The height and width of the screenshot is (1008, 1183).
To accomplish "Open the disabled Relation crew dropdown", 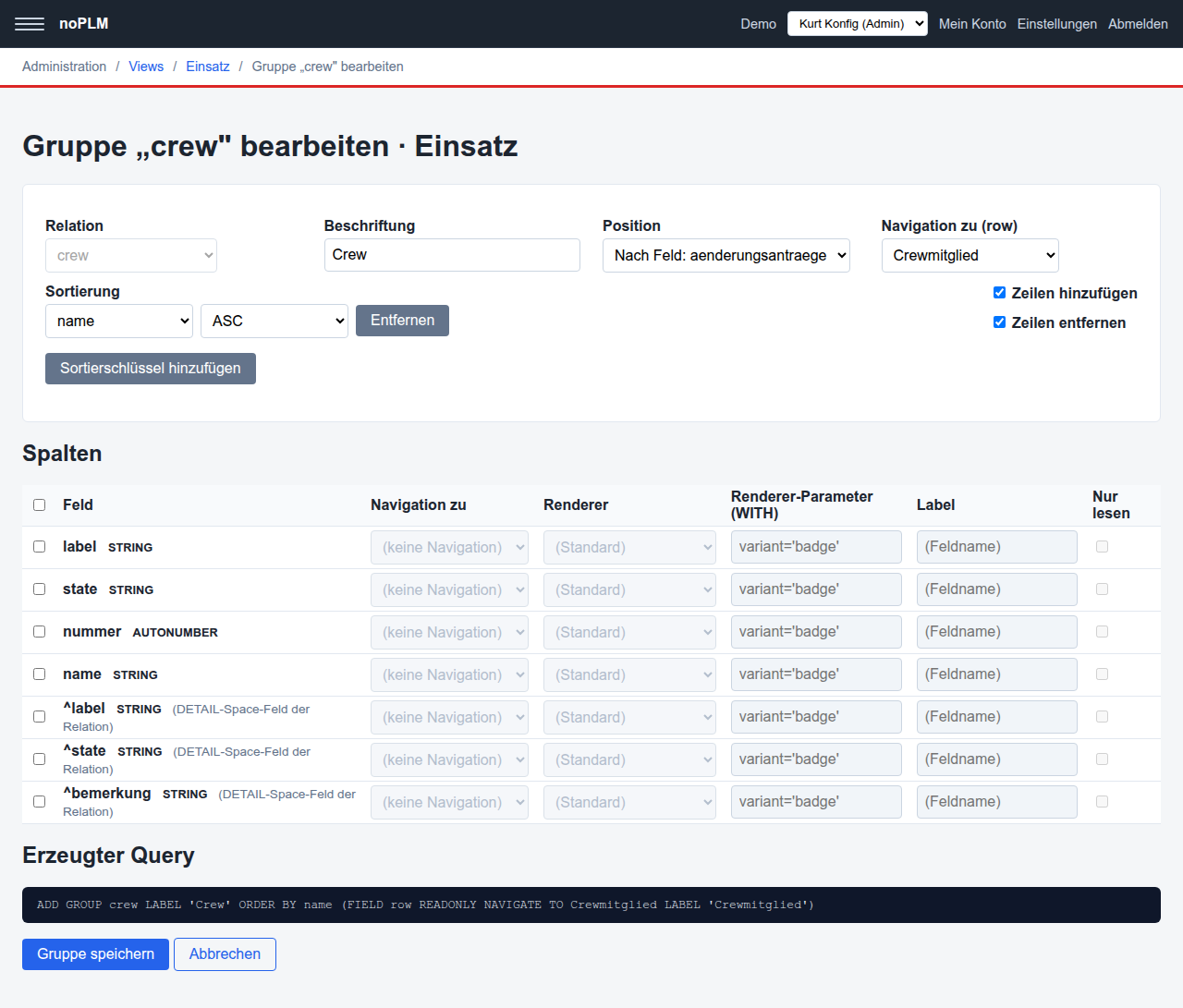I will (x=131, y=256).
